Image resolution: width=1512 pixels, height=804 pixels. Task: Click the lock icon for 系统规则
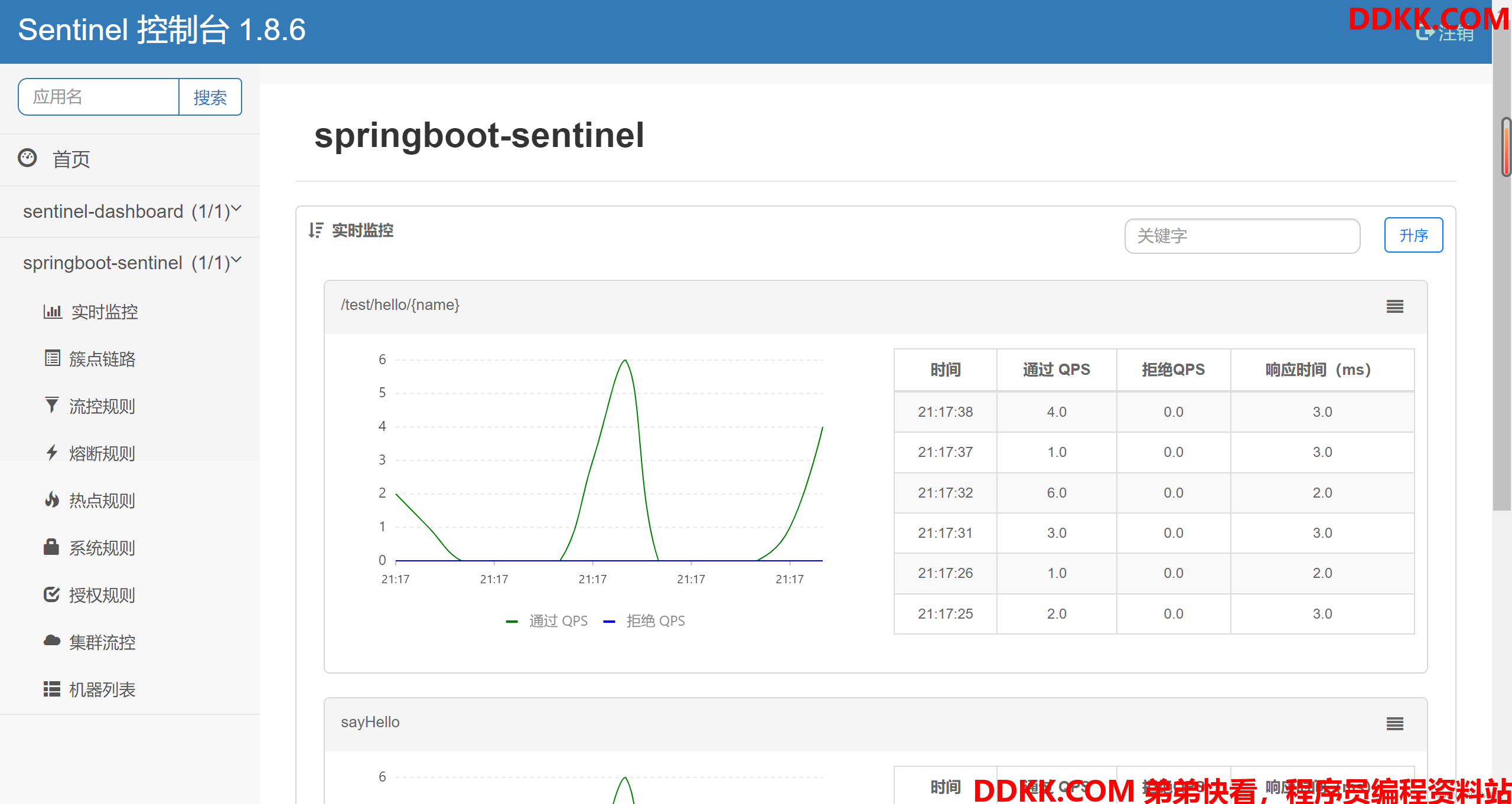pyautogui.click(x=51, y=547)
